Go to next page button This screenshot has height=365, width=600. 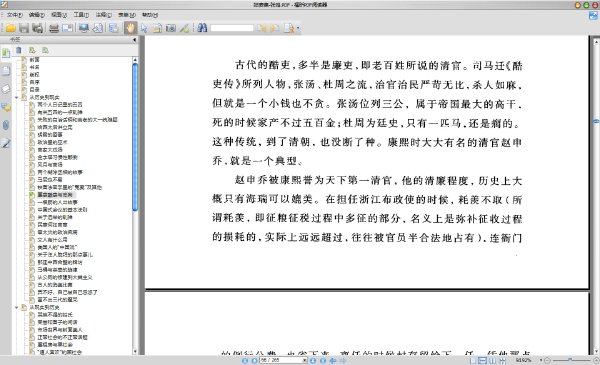(x=313, y=360)
